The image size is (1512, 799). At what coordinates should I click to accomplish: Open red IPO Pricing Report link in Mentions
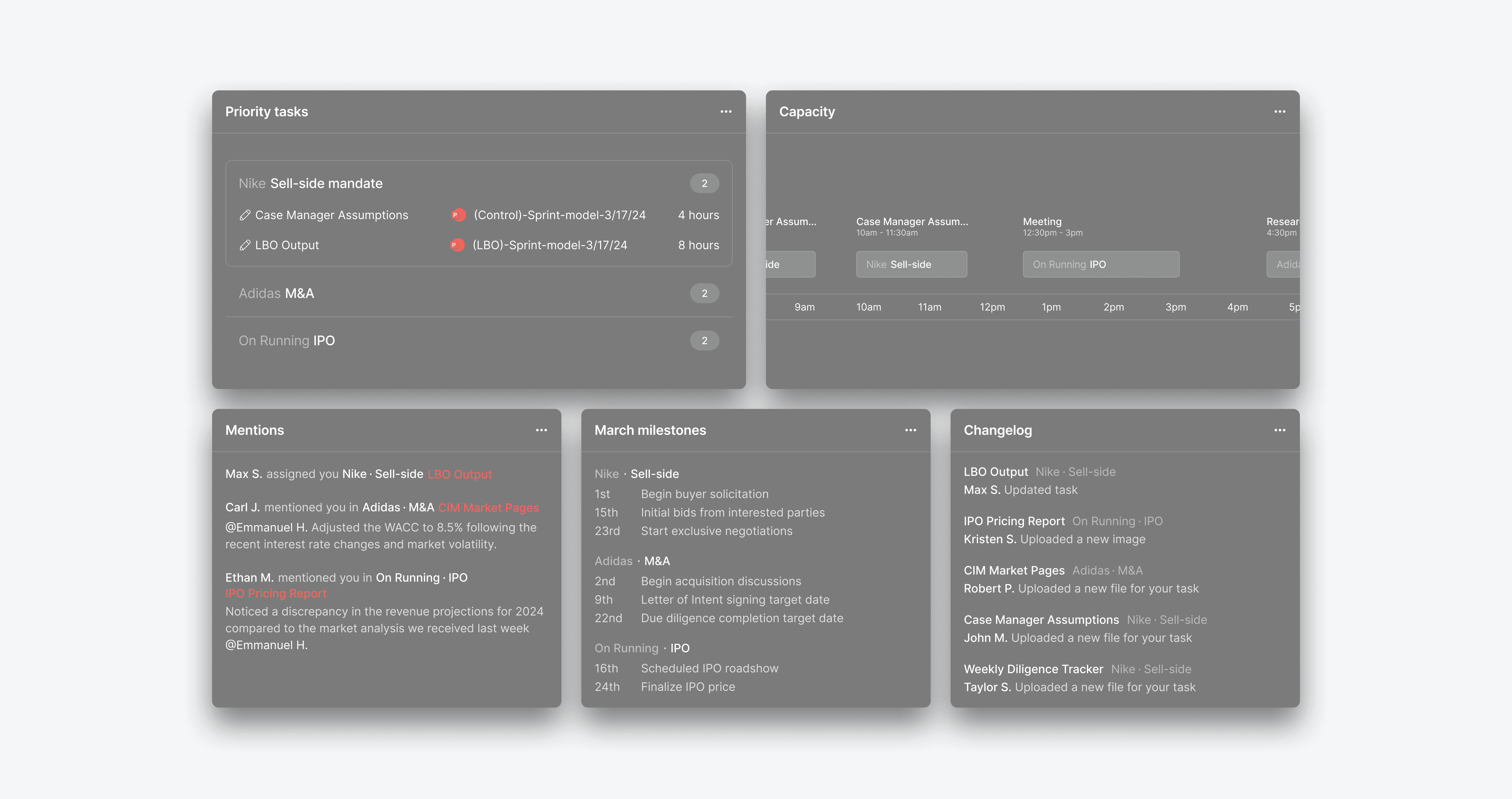(276, 594)
